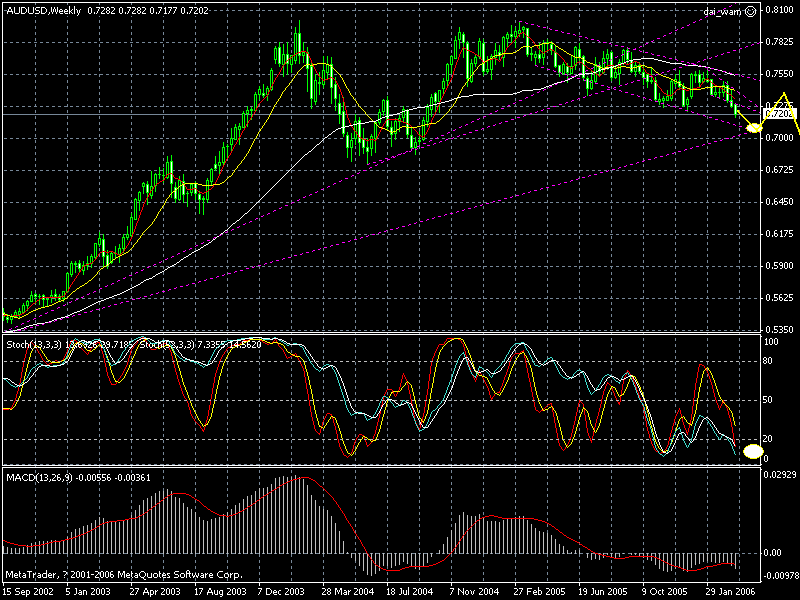Viewport: 800px width, 600px height.
Task: Click the Stochastic 20 level label
Action: pyautogui.click(x=770, y=438)
